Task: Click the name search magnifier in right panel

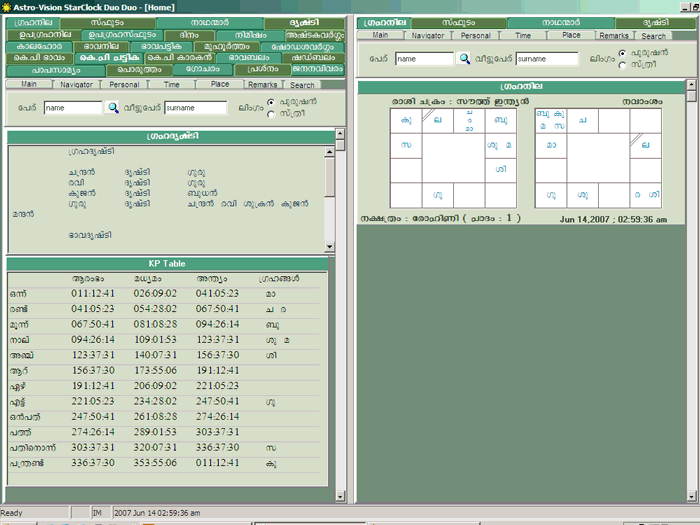Action: point(464,58)
